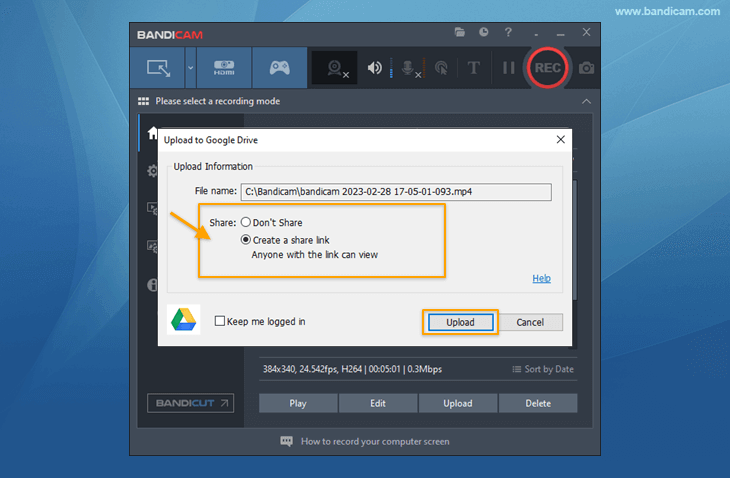
Task: Collapse the recording mode panel chevron
Action: click(586, 101)
